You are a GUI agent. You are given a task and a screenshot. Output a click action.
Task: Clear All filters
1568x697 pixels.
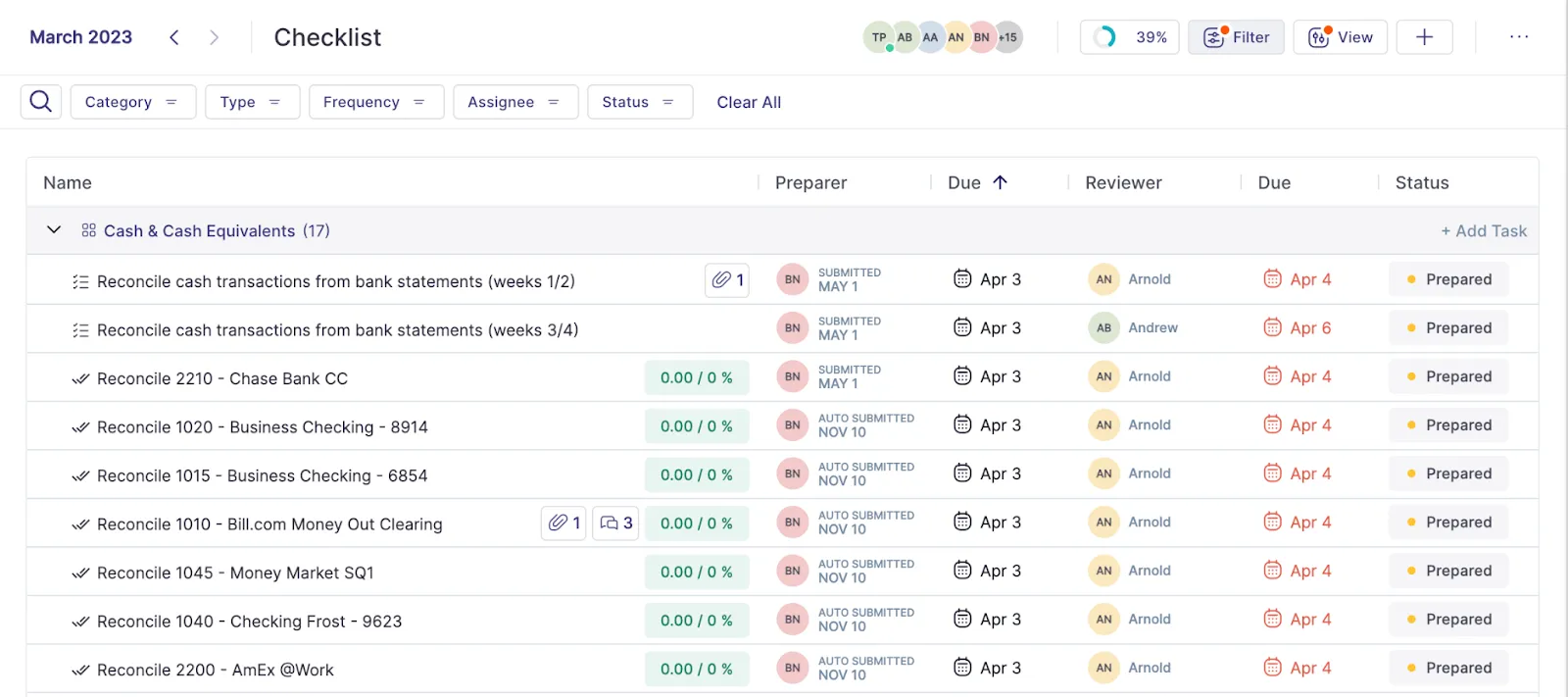[749, 102]
